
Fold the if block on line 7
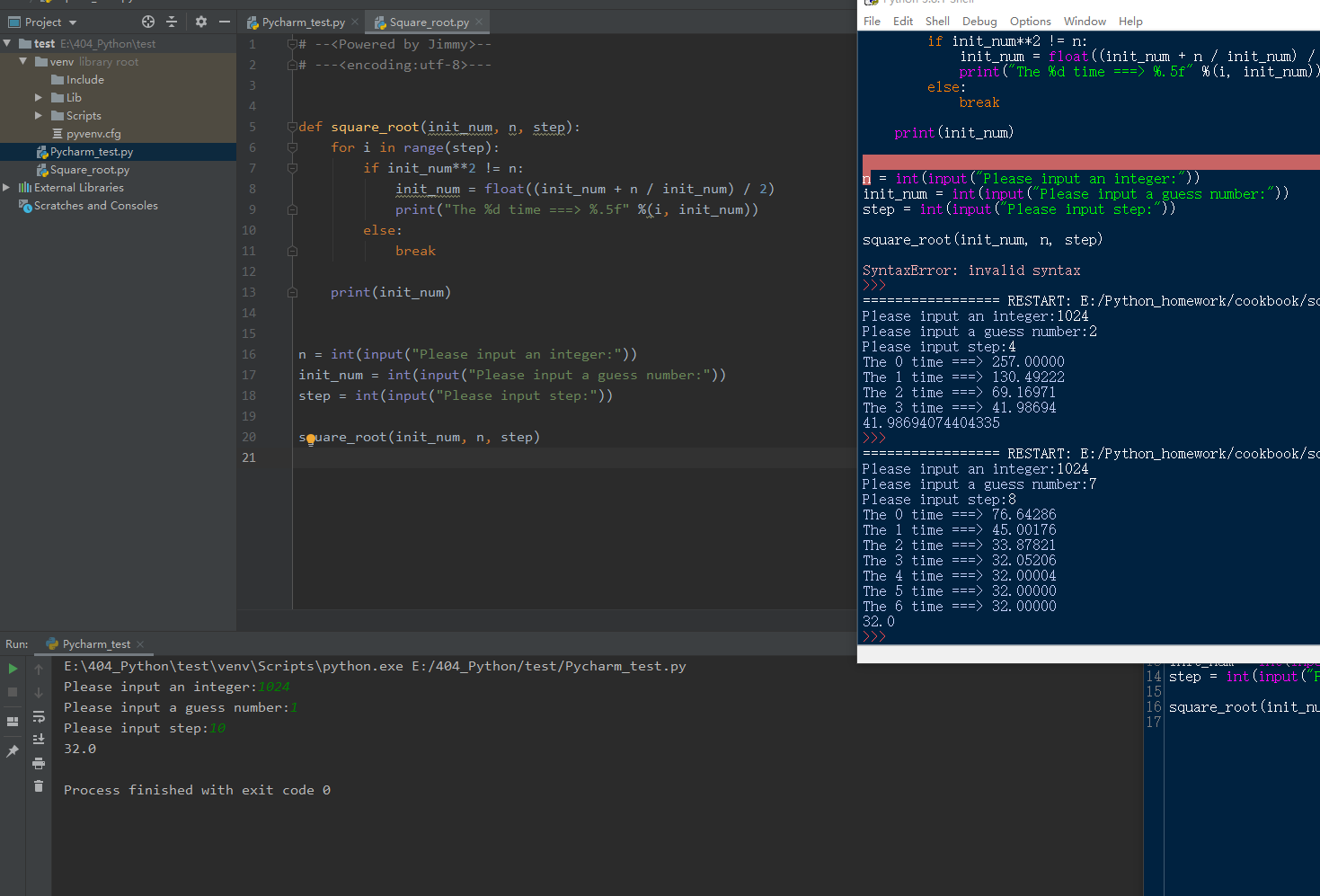point(292,168)
